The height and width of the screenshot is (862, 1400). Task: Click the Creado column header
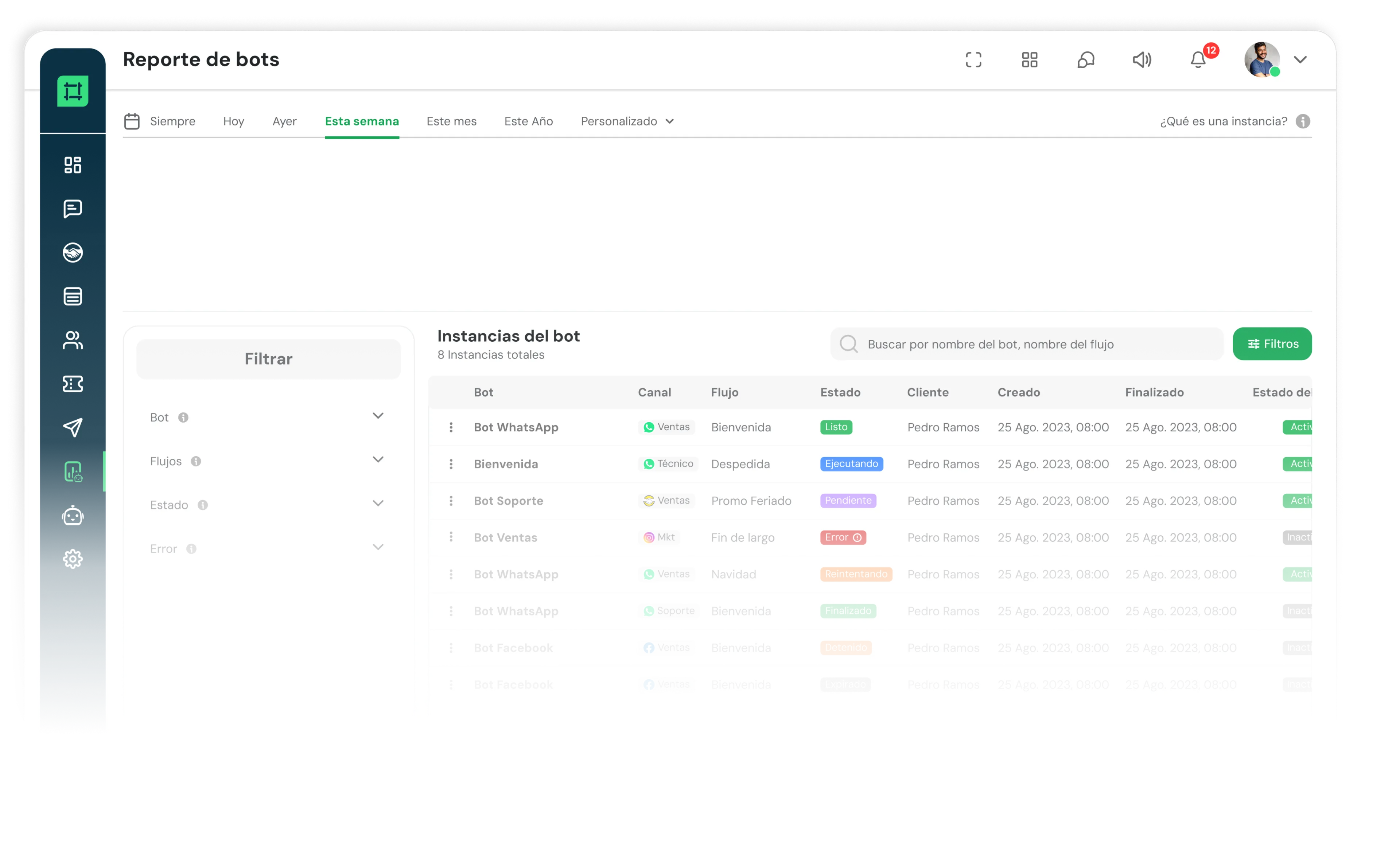point(1019,392)
